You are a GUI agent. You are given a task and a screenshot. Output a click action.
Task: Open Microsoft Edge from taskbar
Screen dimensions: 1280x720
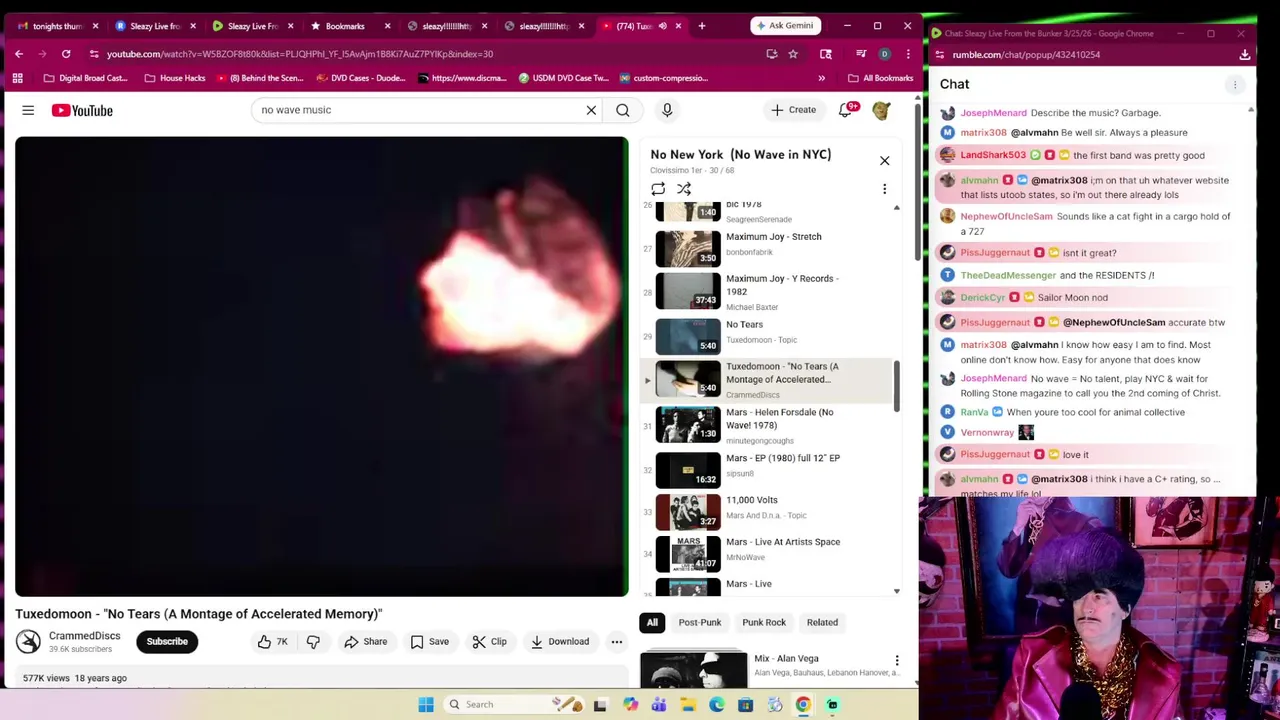717,705
